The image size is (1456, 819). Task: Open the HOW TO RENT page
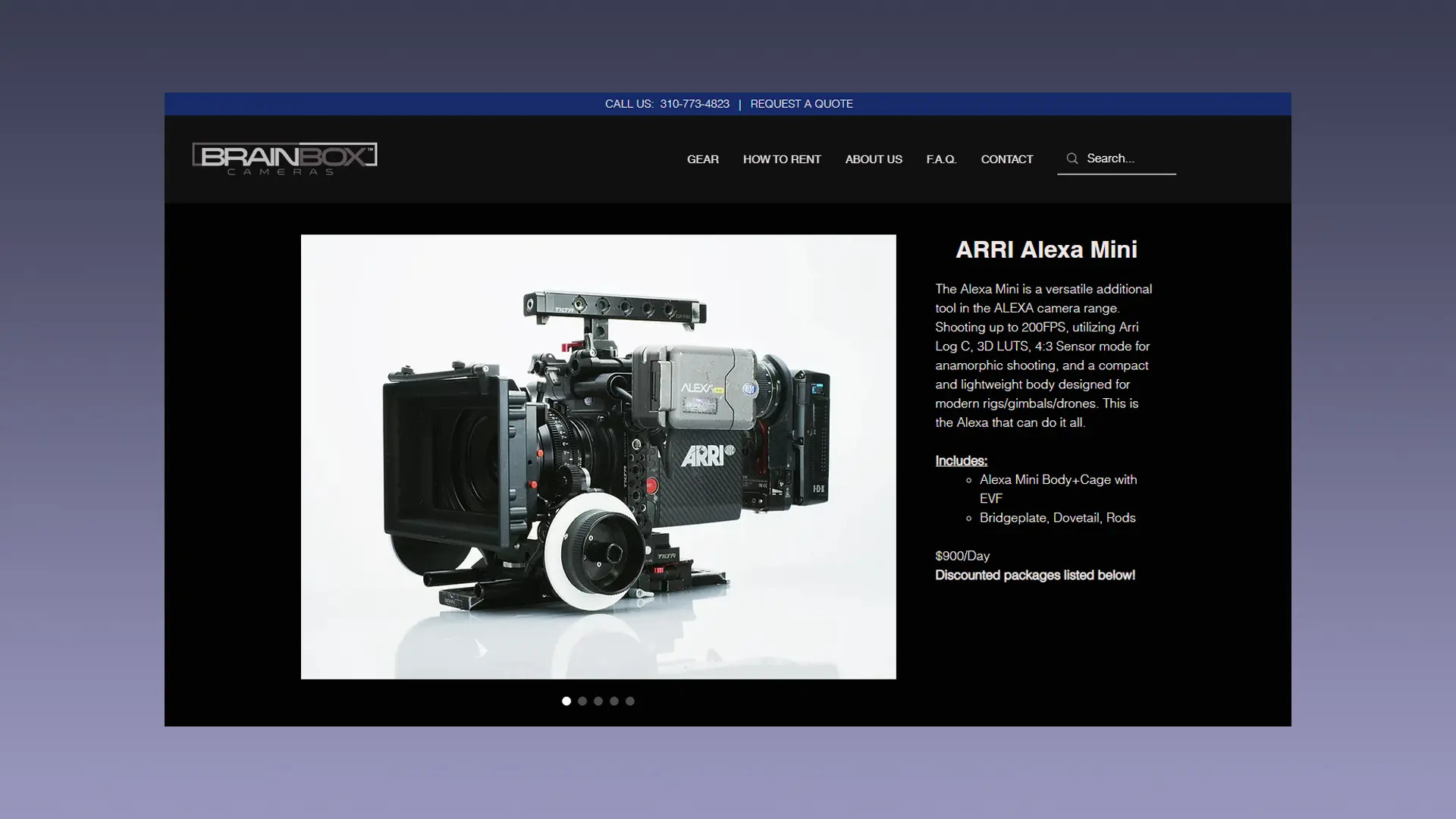(782, 159)
